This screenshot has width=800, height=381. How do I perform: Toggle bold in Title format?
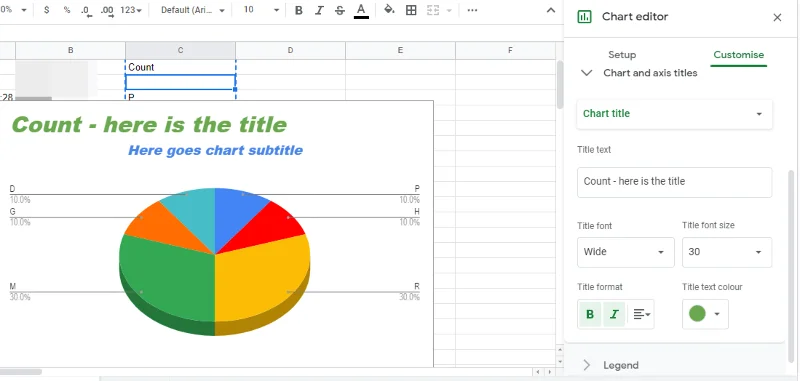590,315
